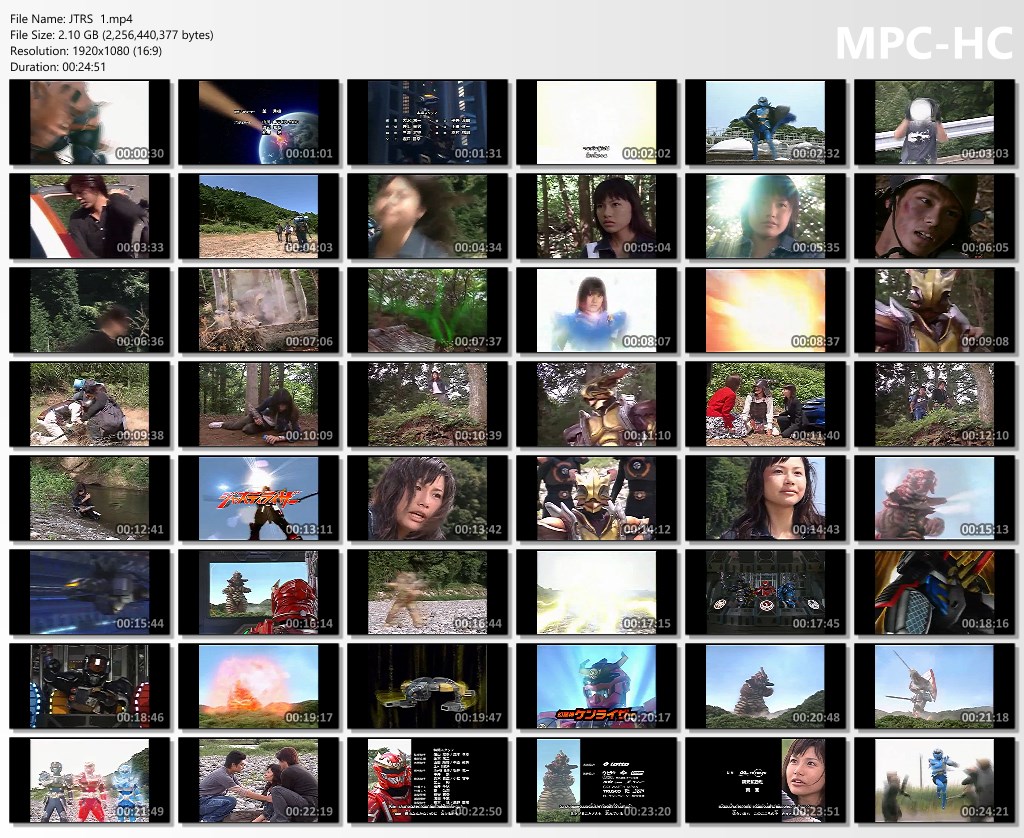Select the thumbnail timestamped 00:01:31
This screenshot has height=838, width=1024.
coord(428,122)
